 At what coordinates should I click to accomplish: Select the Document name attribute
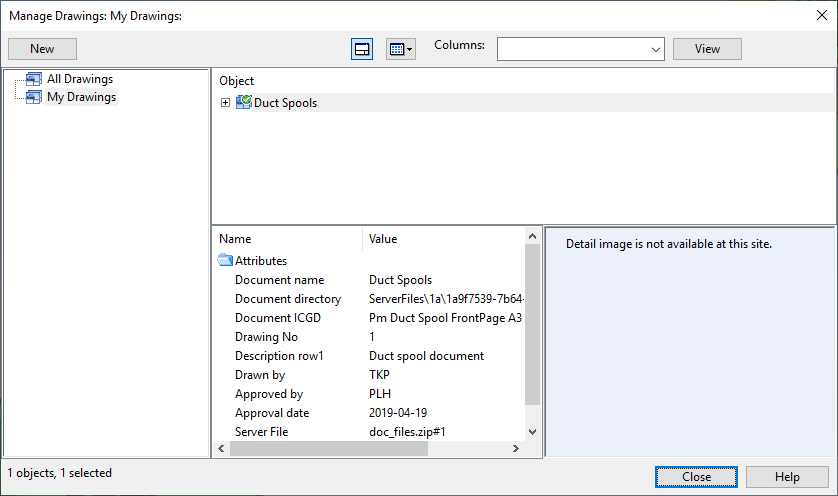click(280, 280)
